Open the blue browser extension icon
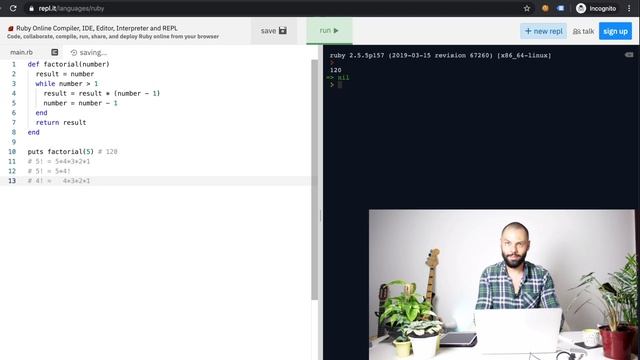The width and height of the screenshot is (640, 360). pyautogui.click(x=561, y=8)
